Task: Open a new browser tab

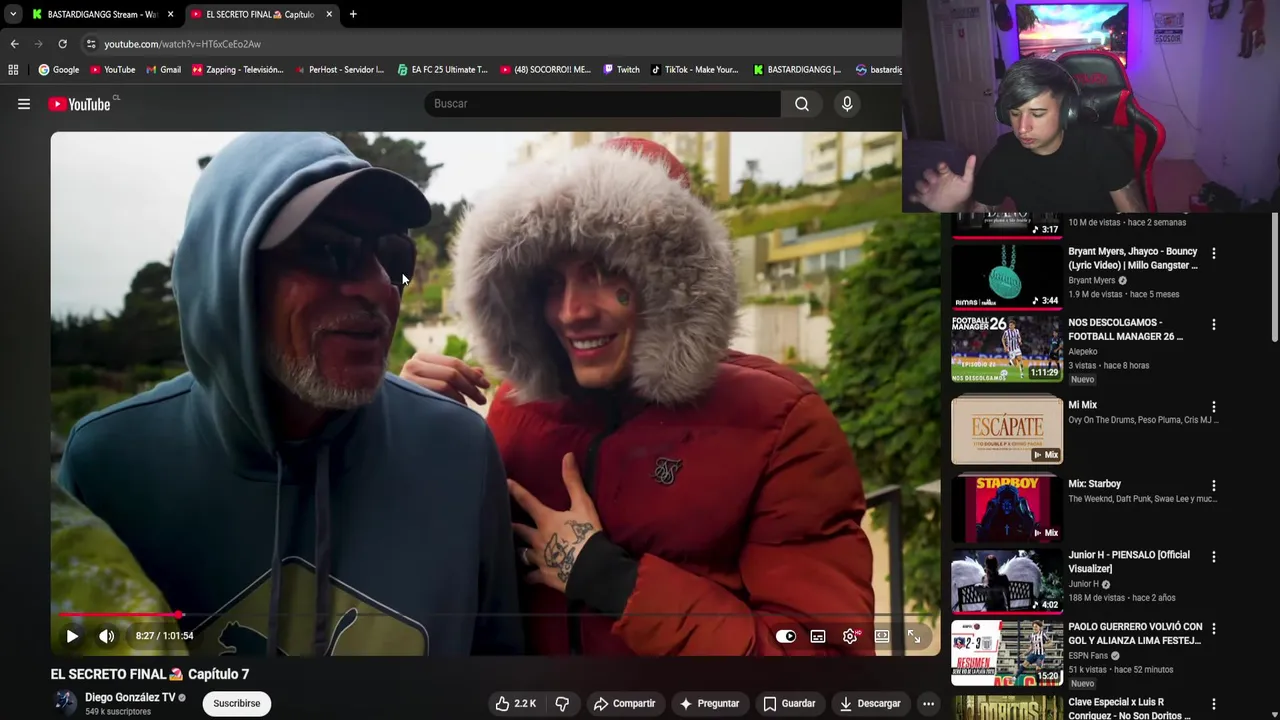Action: [x=353, y=14]
